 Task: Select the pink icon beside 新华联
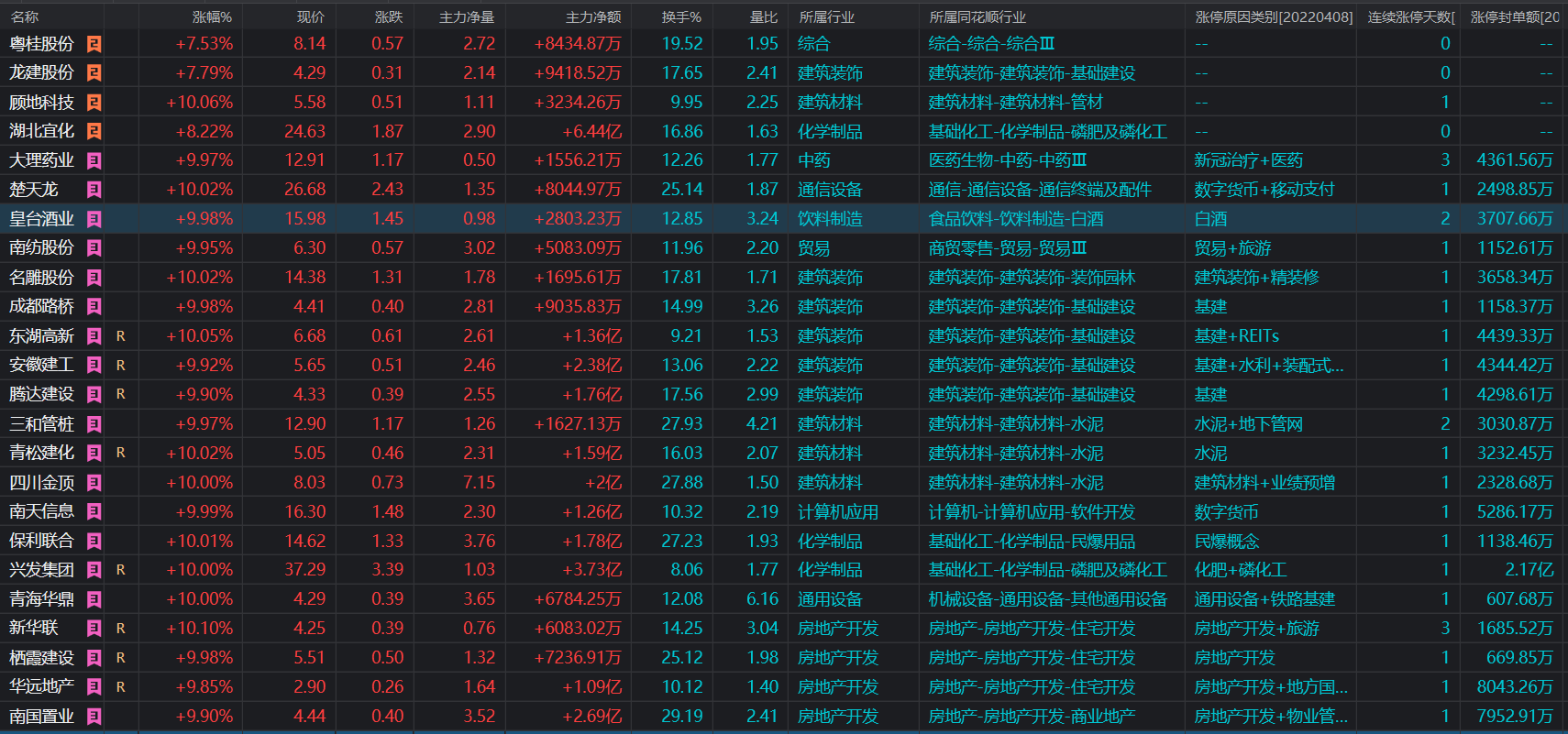[94, 629]
